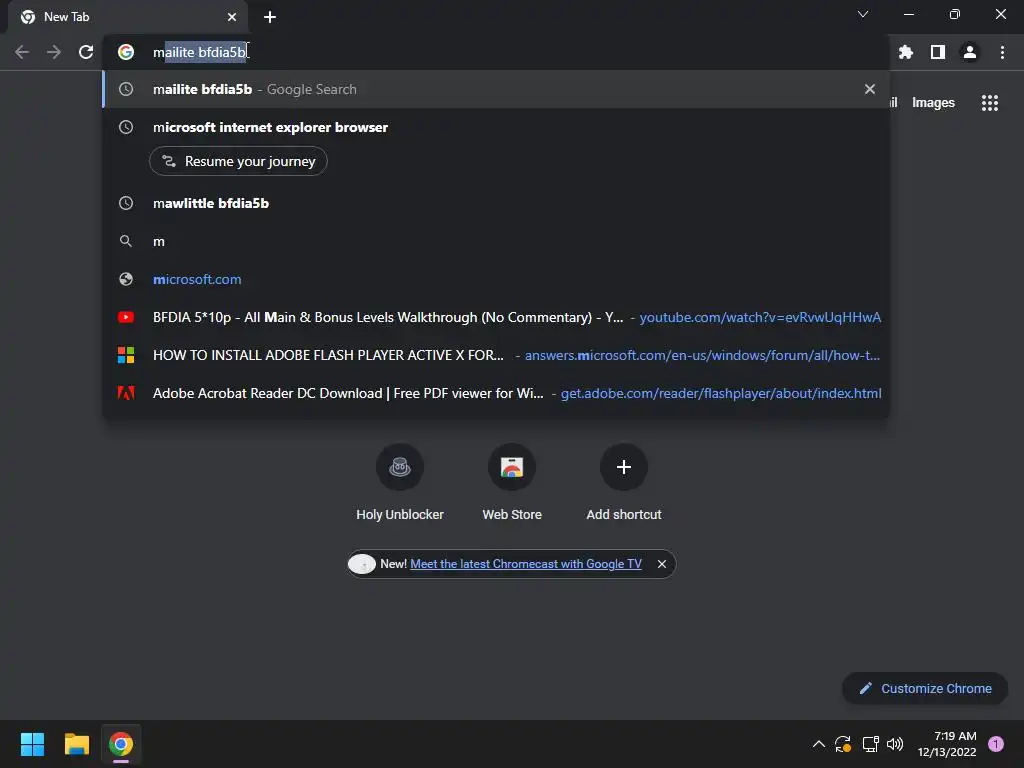Screen dimensions: 1024x768
Task: Open the notification count badge
Action: (996, 744)
